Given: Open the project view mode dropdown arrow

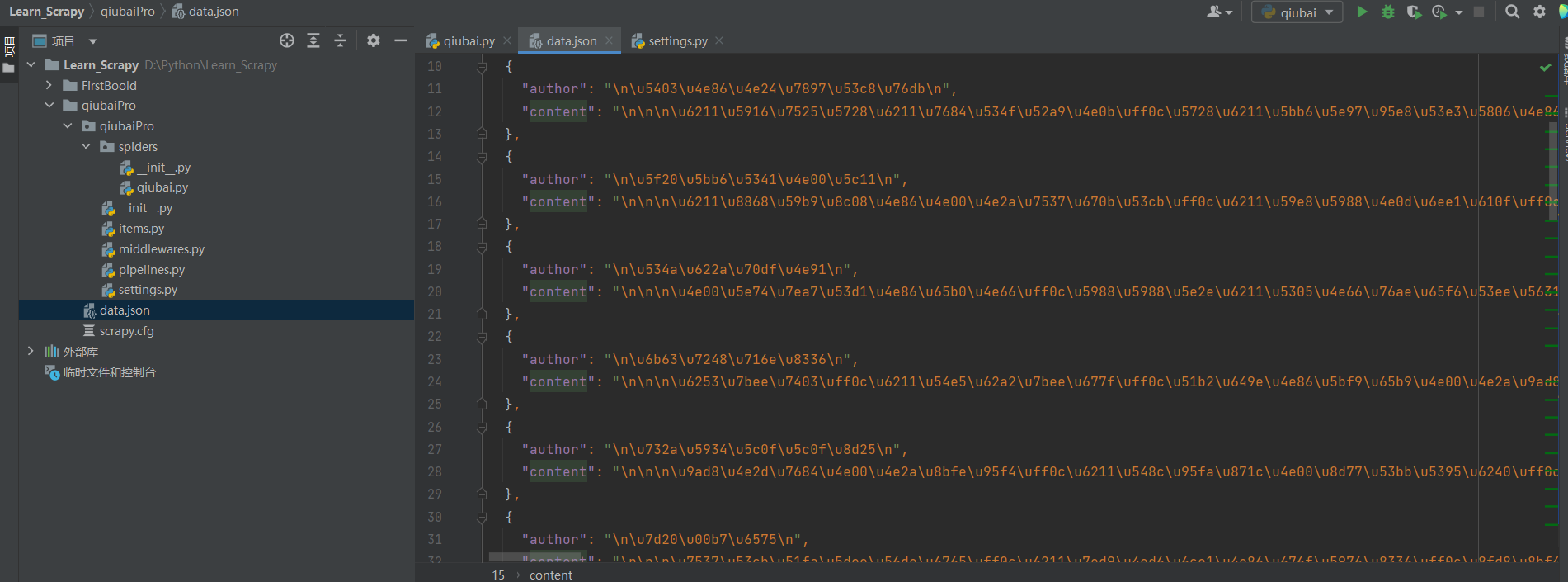Looking at the screenshot, I should tap(92, 41).
